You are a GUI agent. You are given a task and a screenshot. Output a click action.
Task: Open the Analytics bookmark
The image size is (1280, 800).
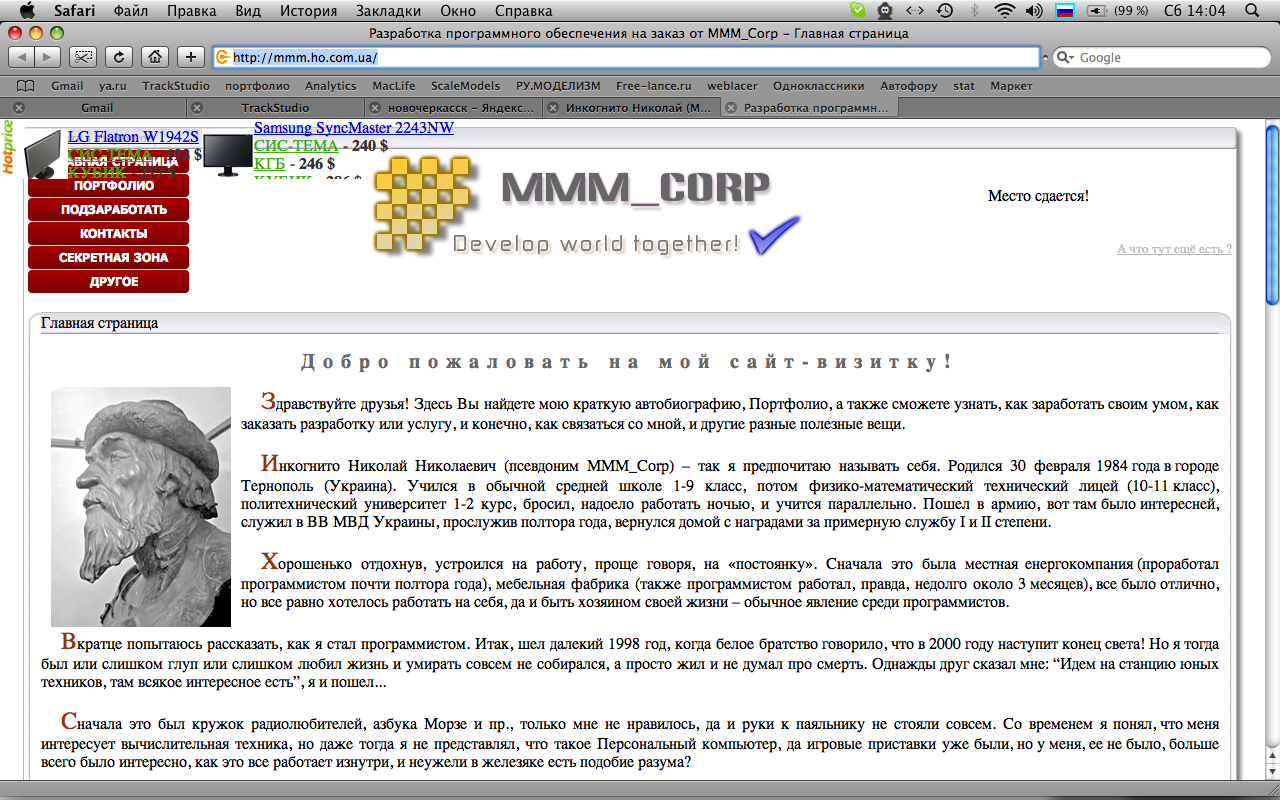[x=331, y=86]
